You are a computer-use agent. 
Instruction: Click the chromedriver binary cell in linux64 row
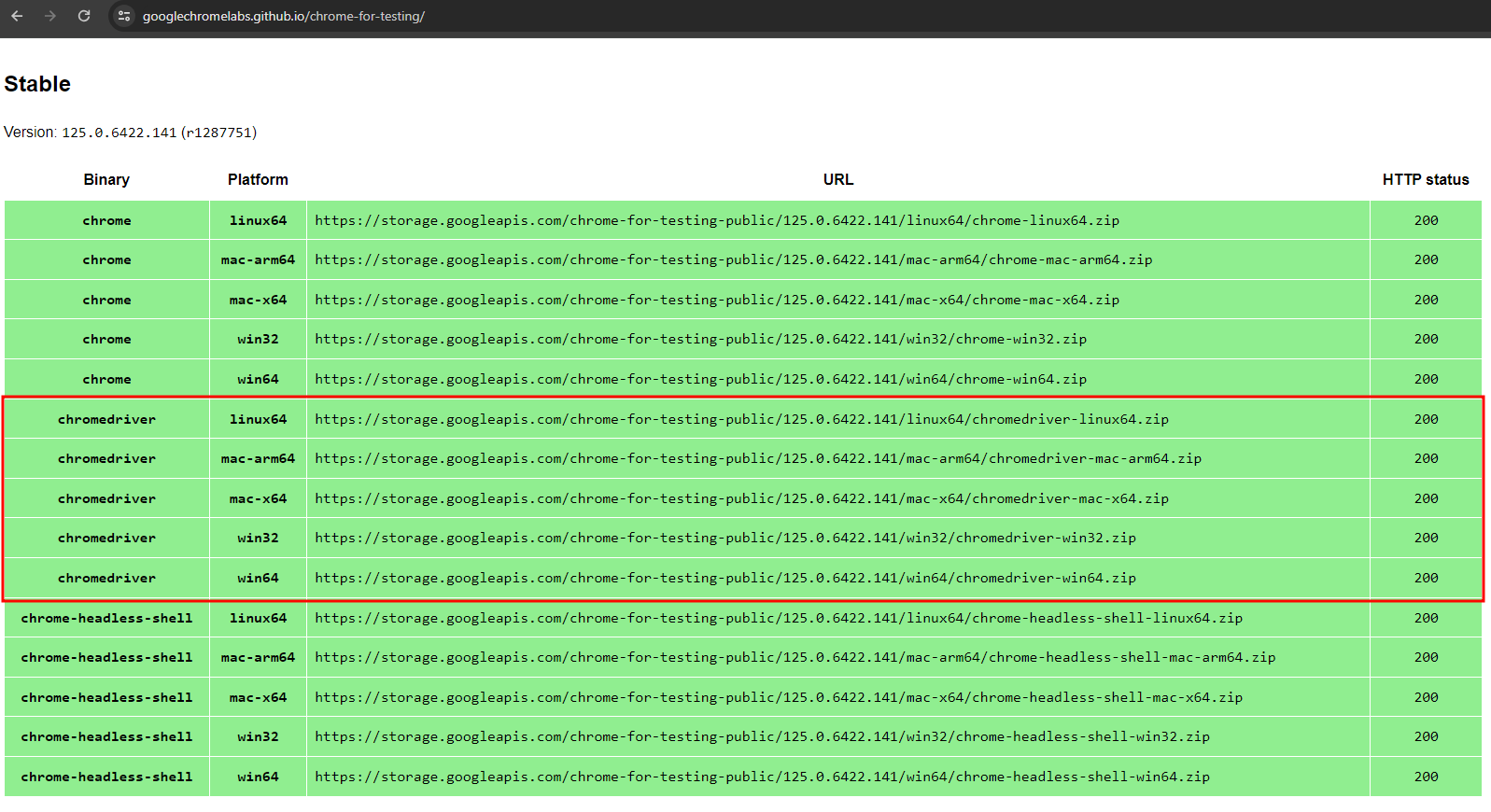106,419
